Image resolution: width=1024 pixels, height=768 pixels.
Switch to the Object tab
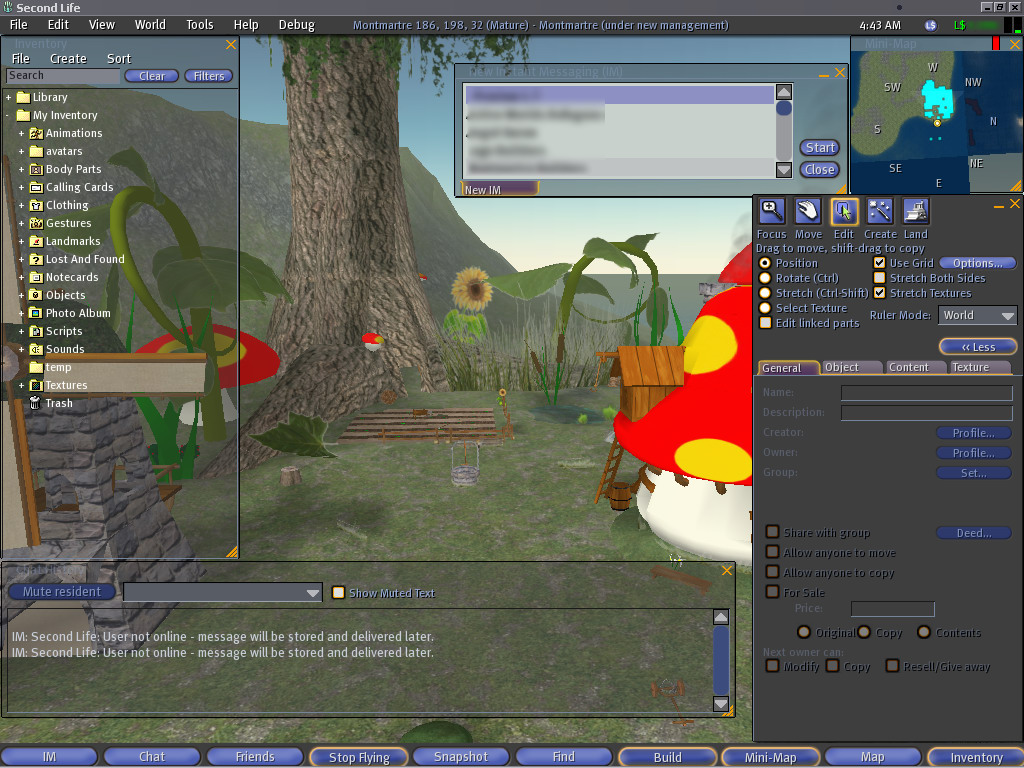850,368
